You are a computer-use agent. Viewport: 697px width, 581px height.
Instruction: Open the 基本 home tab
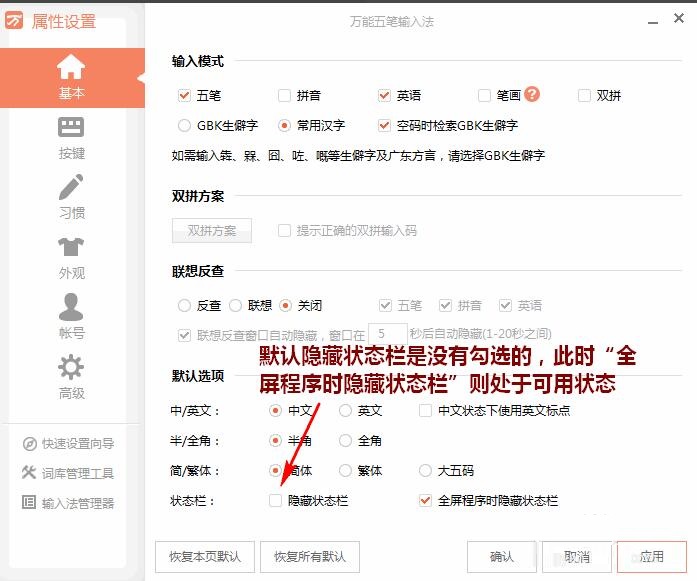pos(71,78)
